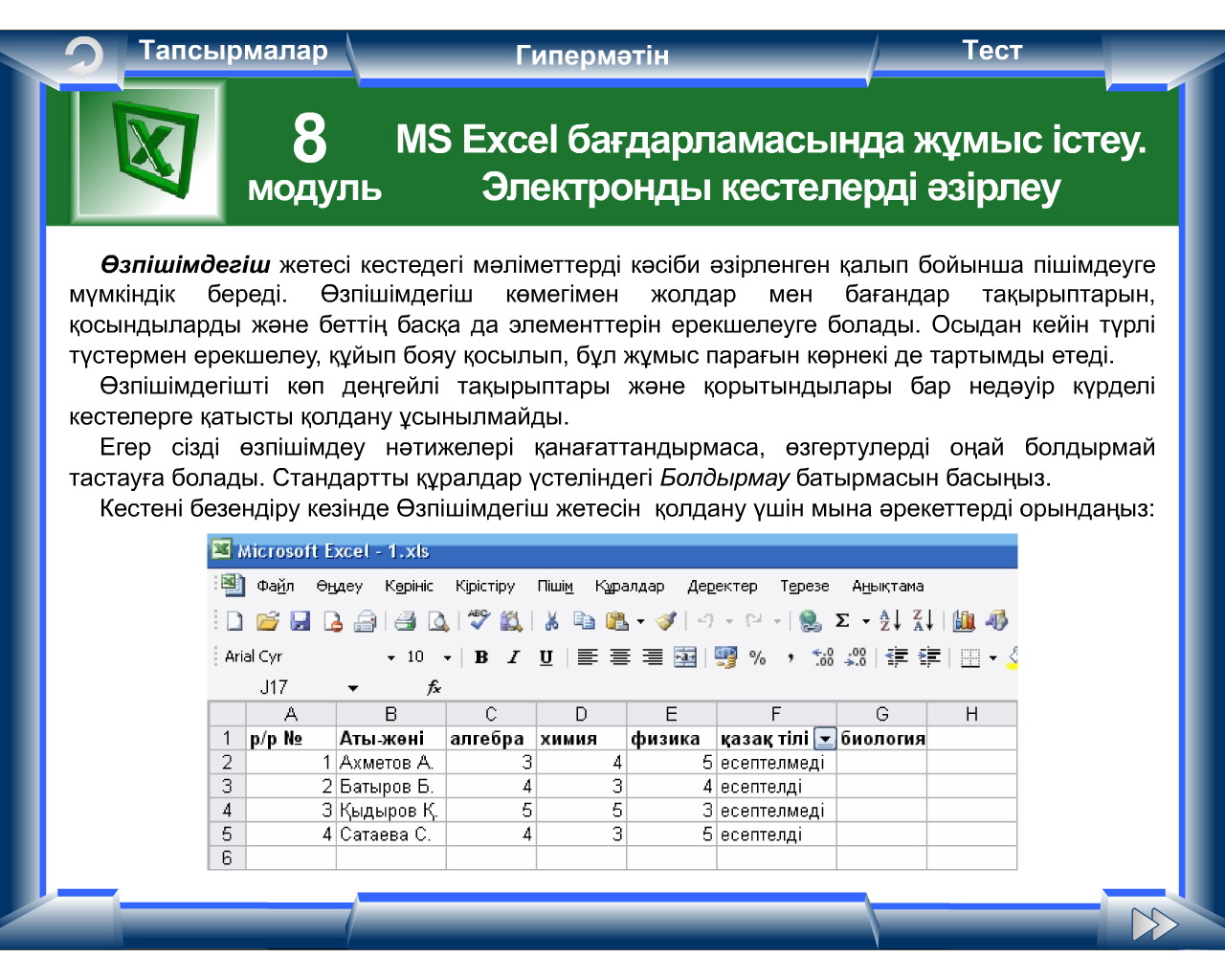Switch to the Гипермәтін tab

[x=591, y=56]
